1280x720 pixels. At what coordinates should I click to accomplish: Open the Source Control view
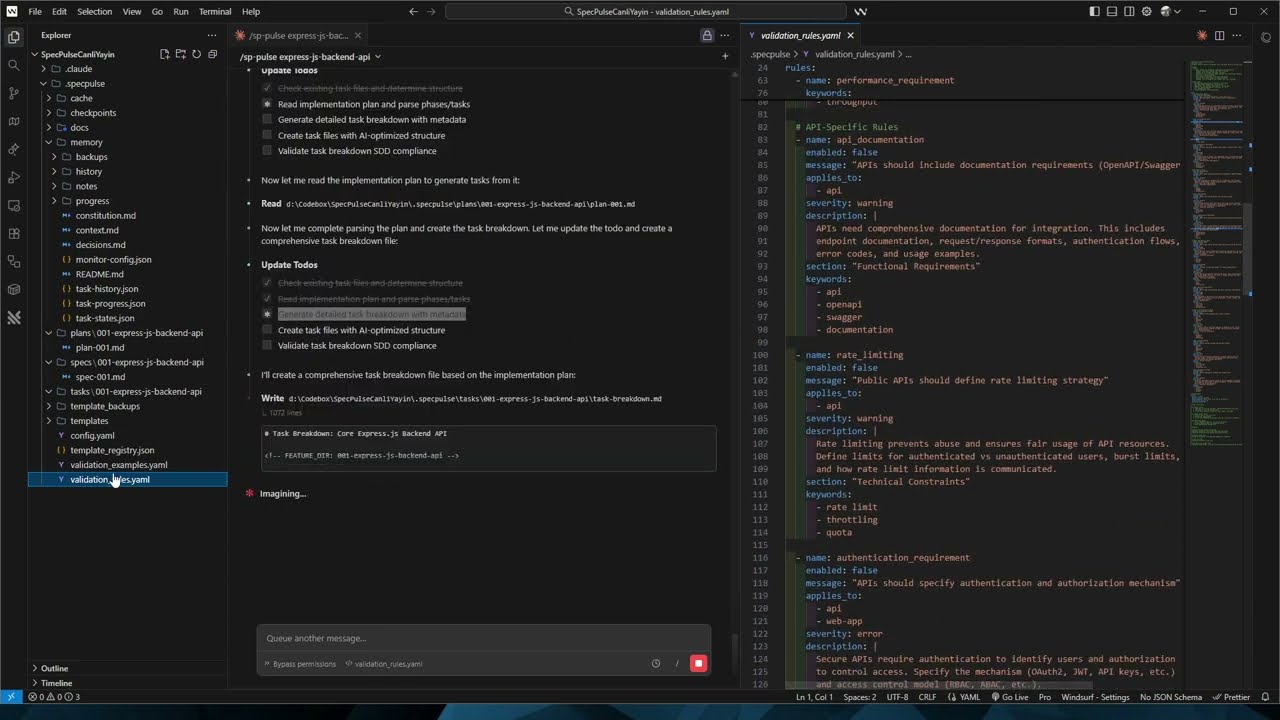[13, 93]
